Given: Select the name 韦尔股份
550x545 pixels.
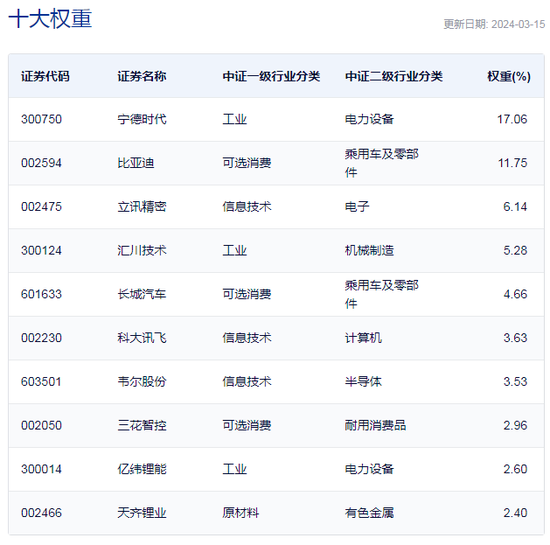Looking at the screenshot, I should pos(142,382).
